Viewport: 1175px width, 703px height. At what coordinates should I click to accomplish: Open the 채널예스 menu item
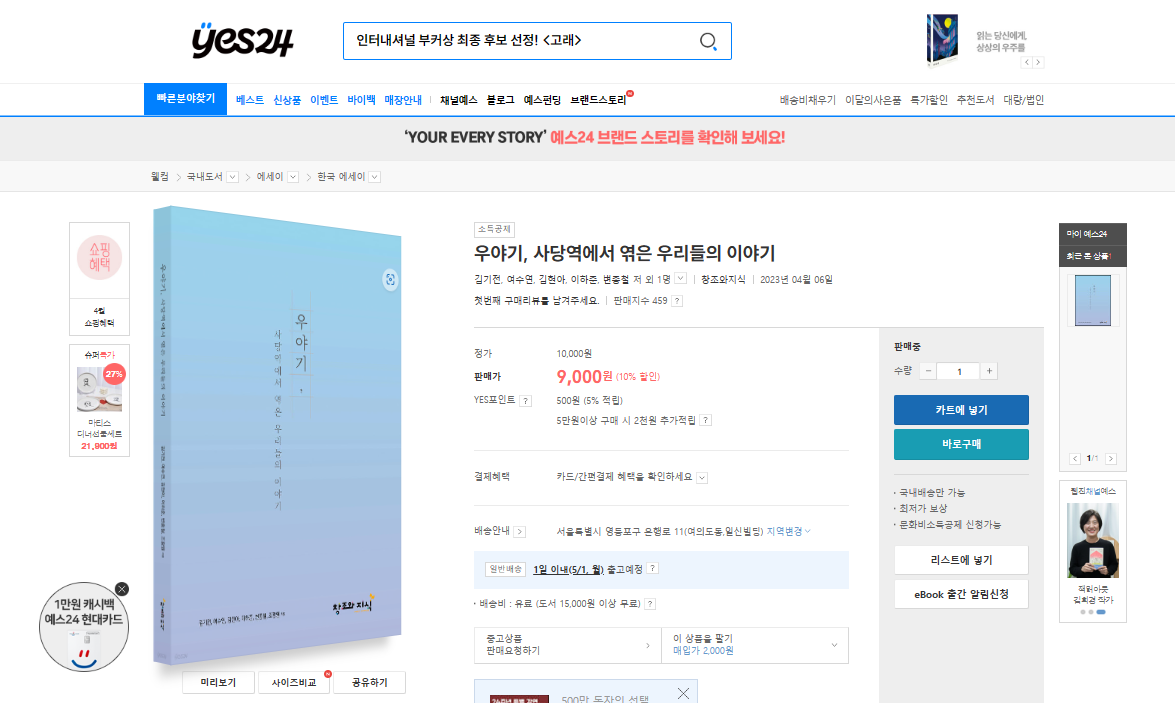[x=459, y=100]
